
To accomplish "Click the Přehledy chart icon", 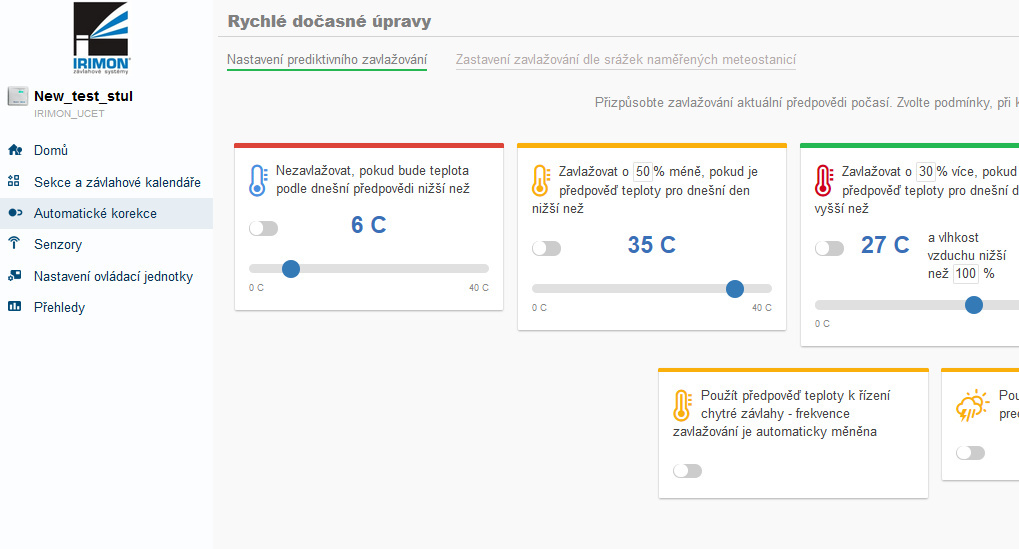I will pos(15,307).
